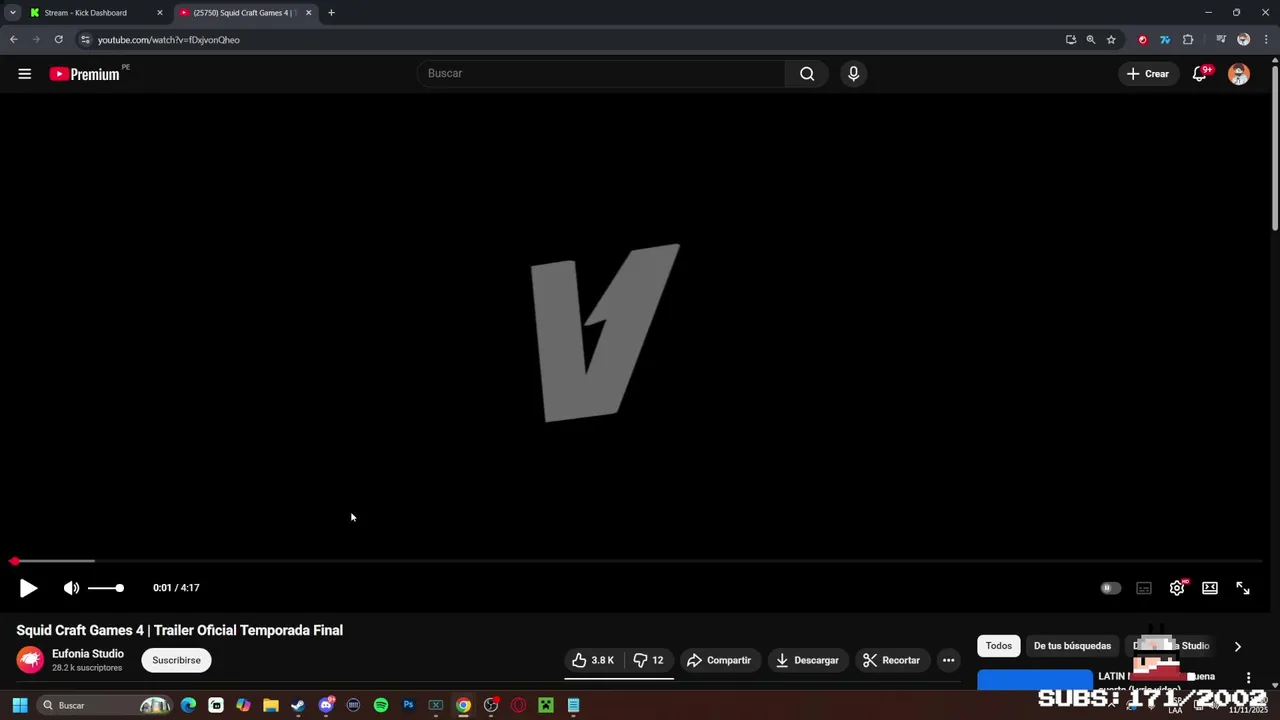Select the Squid Craft Games 4 browser tab
The width and height of the screenshot is (1280, 720).
[x=244, y=13]
